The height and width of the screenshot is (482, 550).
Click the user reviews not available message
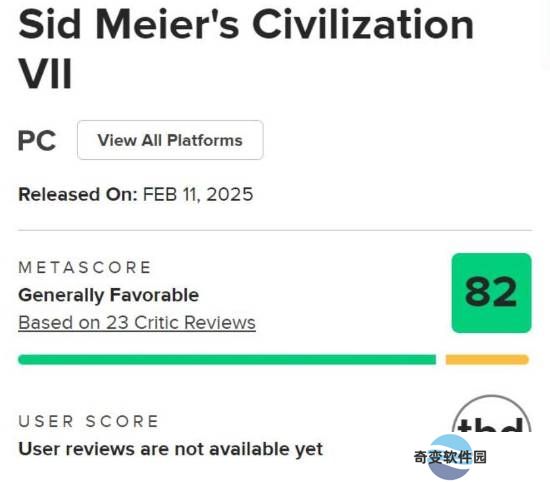tap(170, 449)
